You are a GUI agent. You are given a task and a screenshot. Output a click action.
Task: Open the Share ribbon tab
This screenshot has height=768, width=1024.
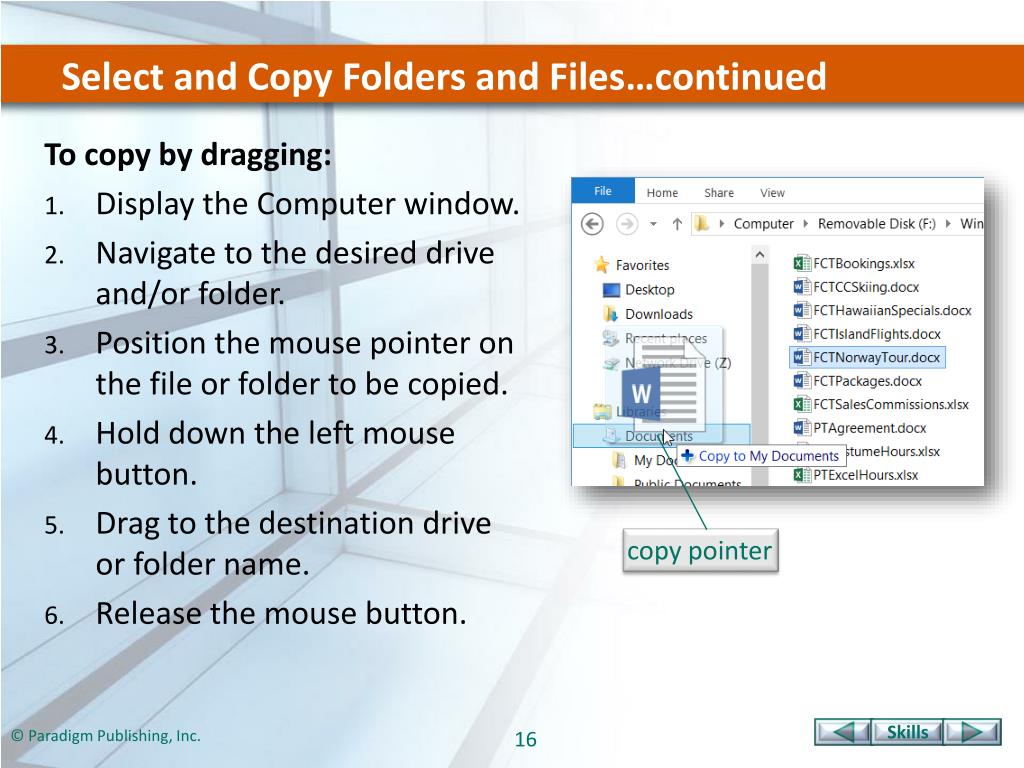[x=719, y=193]
